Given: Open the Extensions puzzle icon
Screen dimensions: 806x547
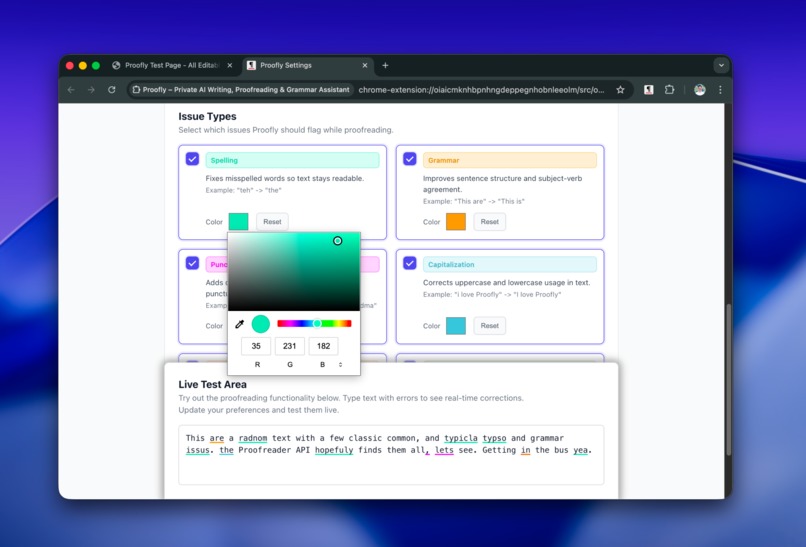Looking at the screenshot, I should [x=669, y=90].
